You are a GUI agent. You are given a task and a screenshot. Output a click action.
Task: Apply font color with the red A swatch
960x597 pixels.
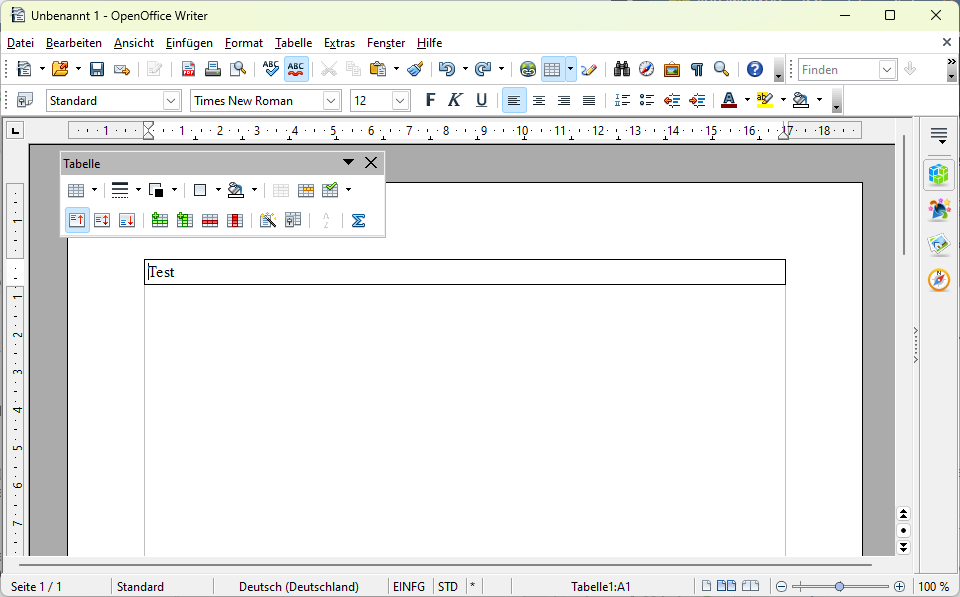(729, 100)
